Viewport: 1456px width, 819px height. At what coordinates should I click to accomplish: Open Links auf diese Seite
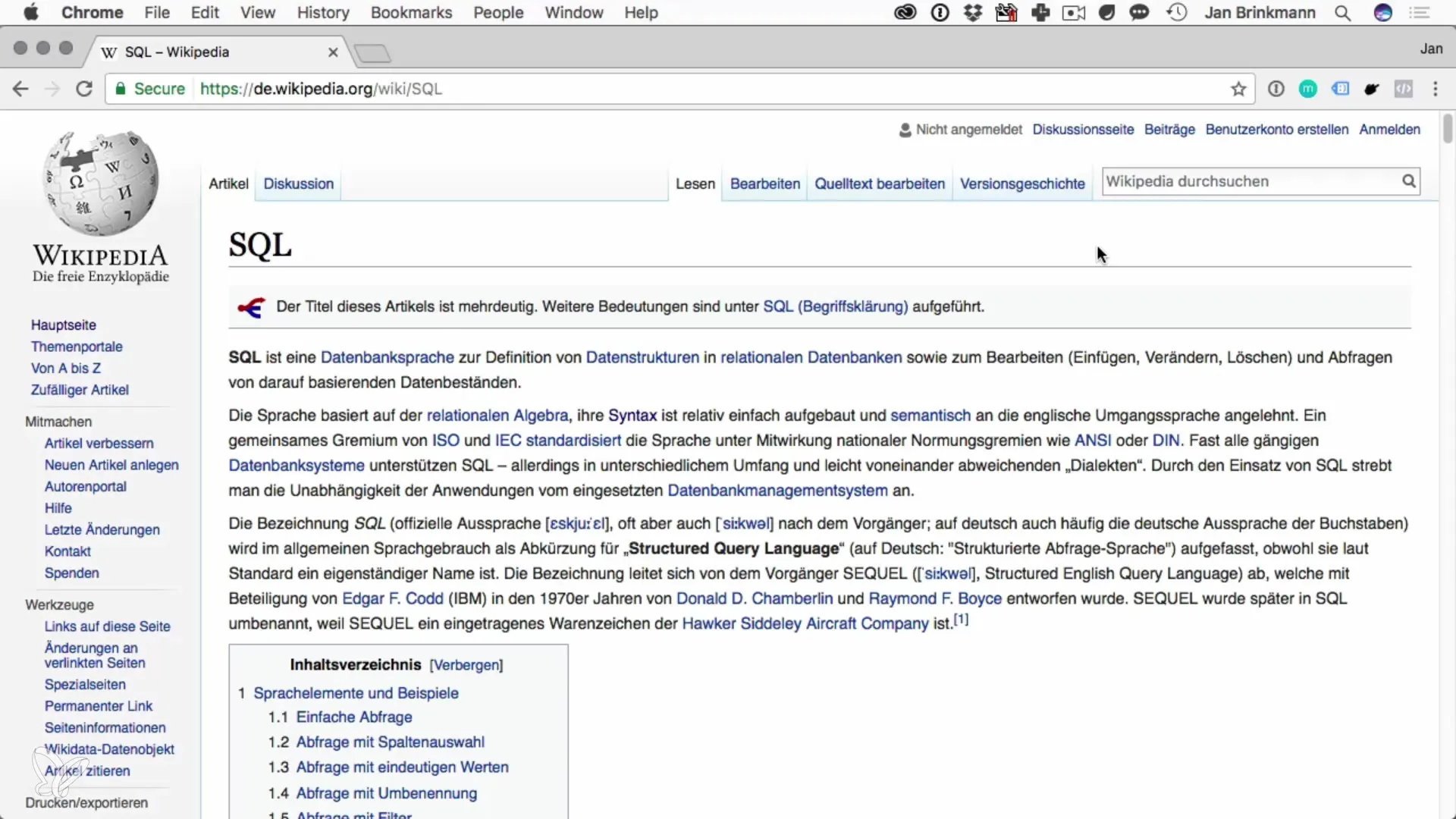107,626
